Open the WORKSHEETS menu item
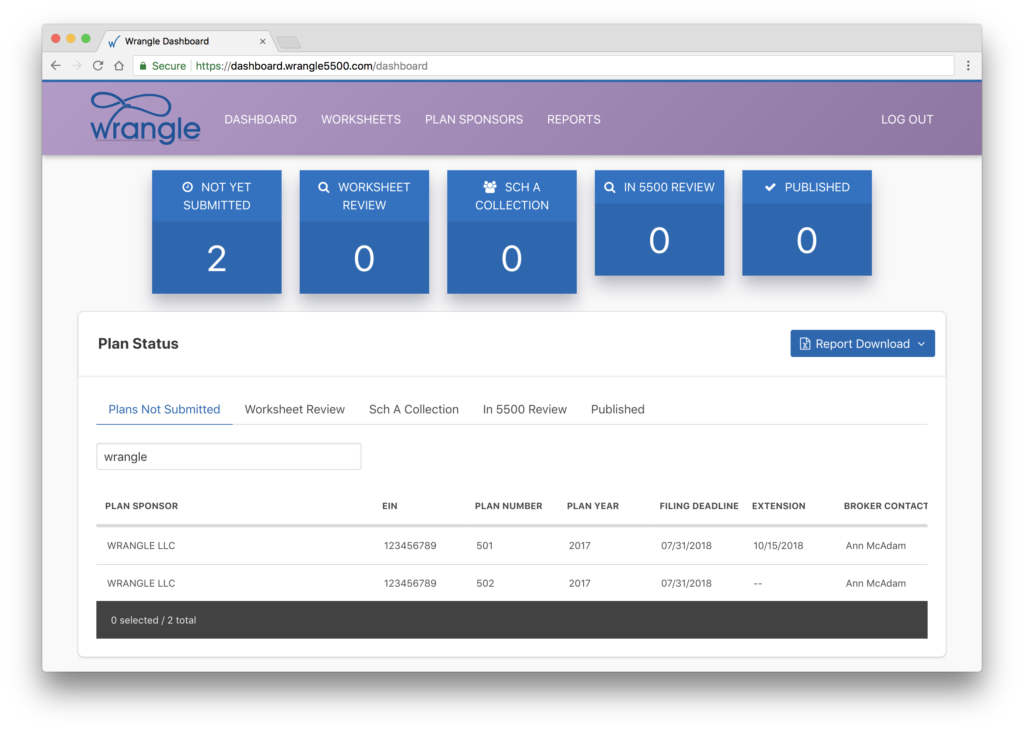1024x732 pixels. (x=361, y=119)
